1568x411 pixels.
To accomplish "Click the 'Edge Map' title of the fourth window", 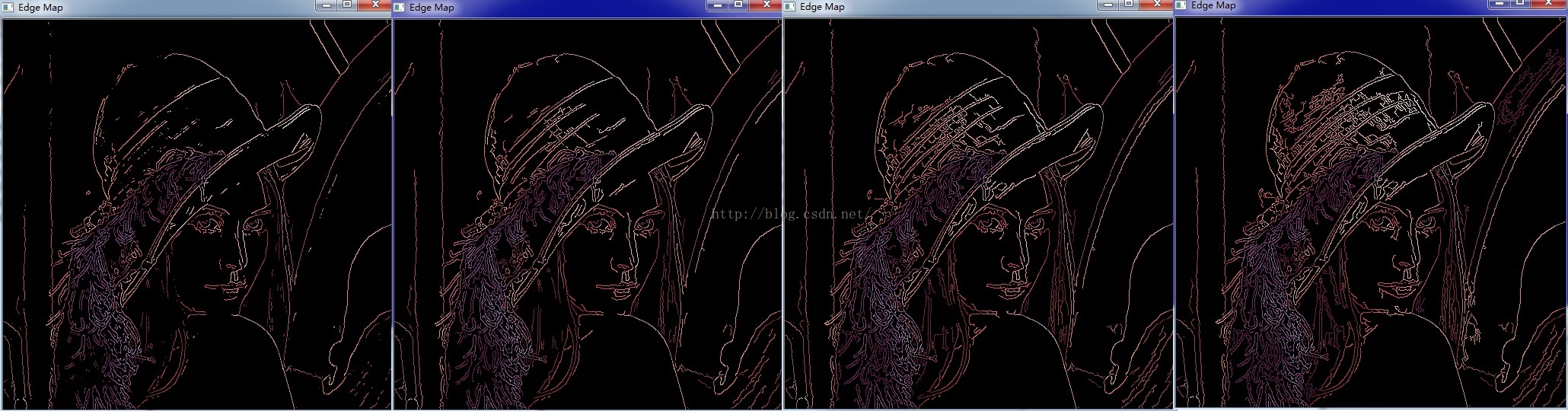I will click(1213, 5).
